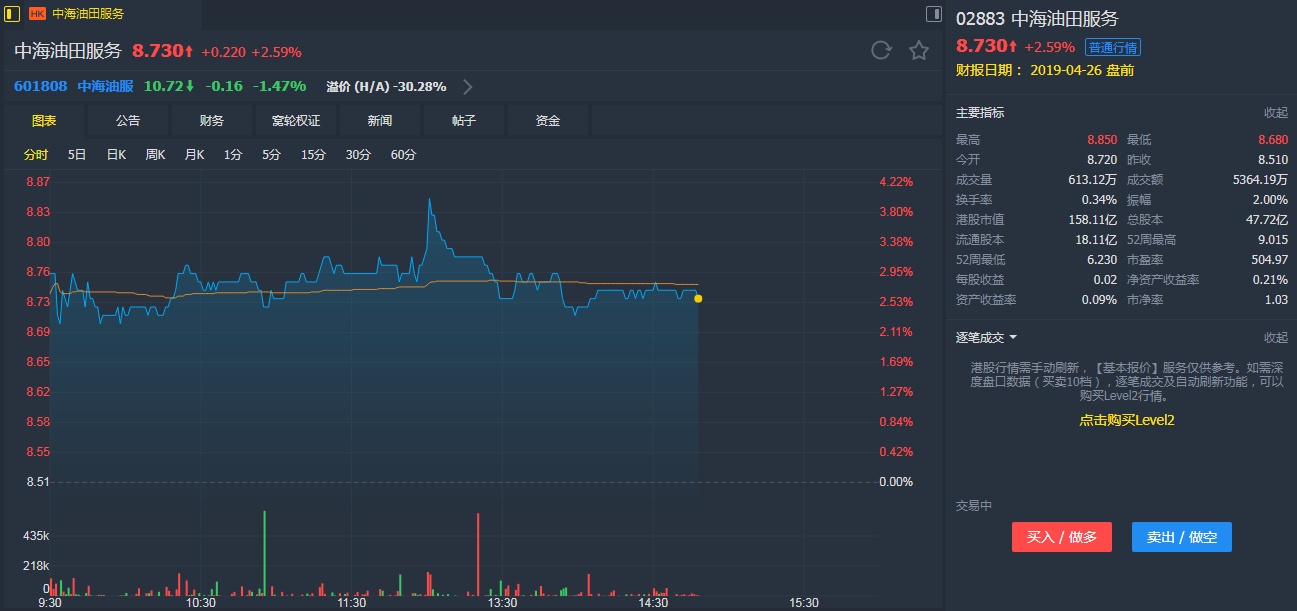Select the 日K chart period
Image resolution: width=1297 pixels, height=611 pixels.
pos(116,155)
